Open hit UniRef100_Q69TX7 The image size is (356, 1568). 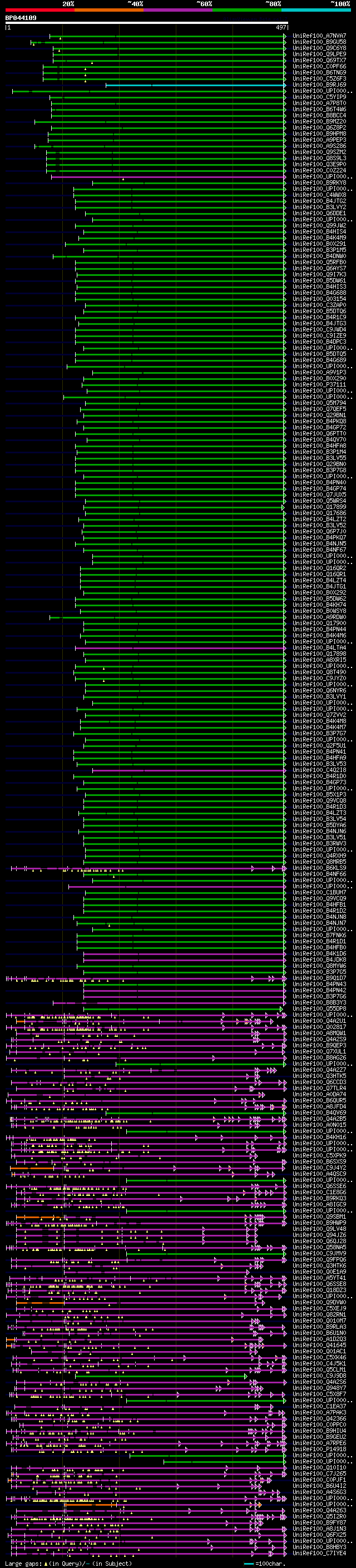tap(319, 60)
